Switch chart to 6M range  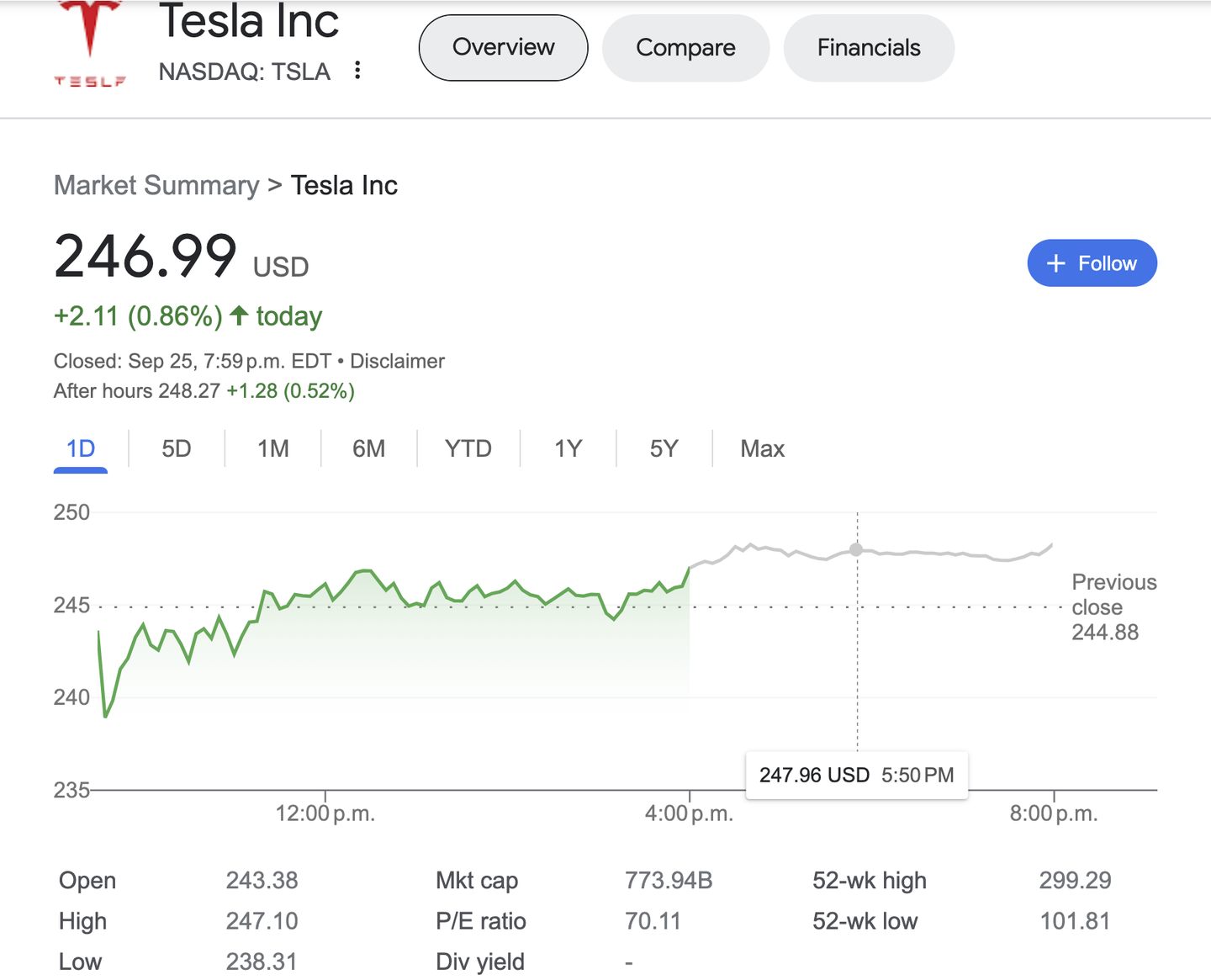(x=369, y=449)
